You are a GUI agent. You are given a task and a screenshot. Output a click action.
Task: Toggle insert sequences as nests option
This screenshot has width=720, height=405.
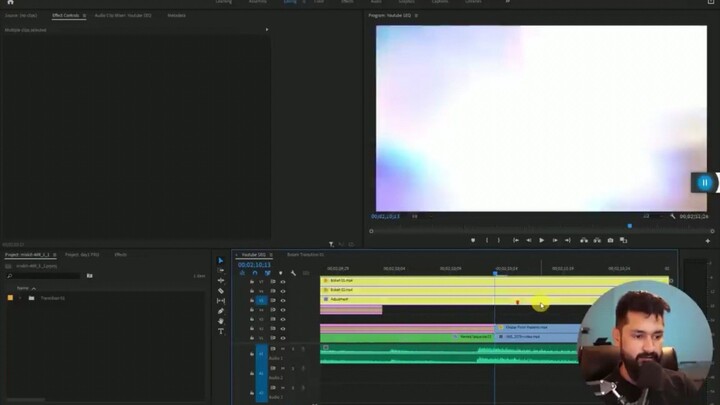point(242,273)
